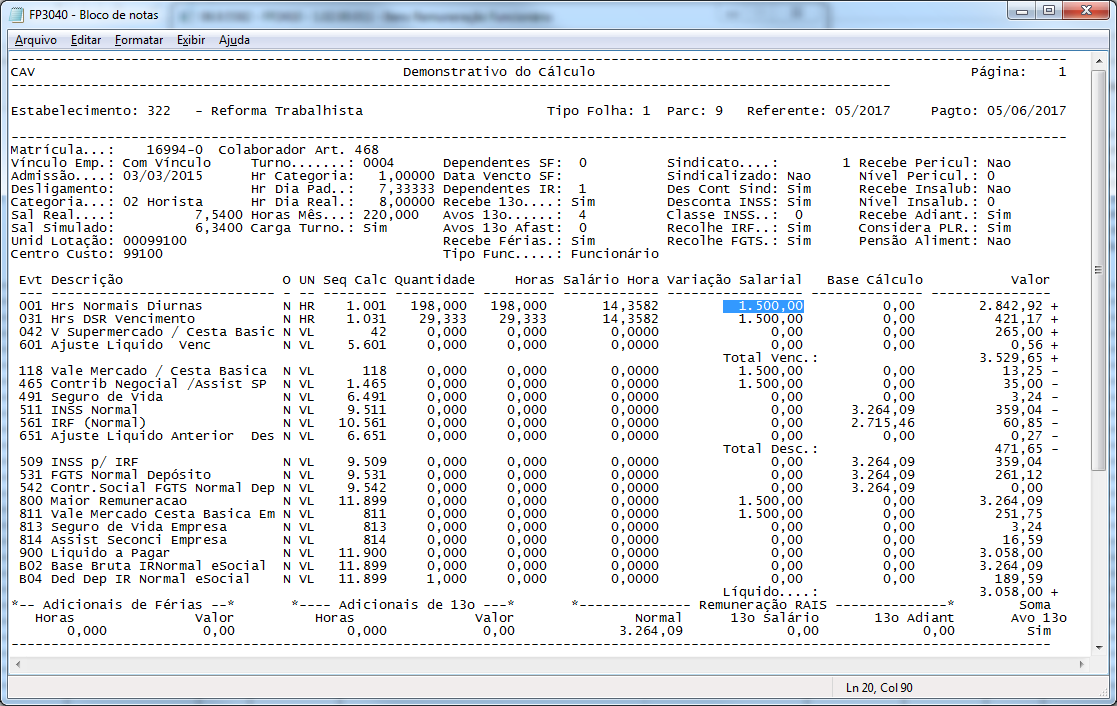Click 'Total Desc.:' label
Image resolution: width=1117 pixels, height=706 pixels.
[770, 450]
